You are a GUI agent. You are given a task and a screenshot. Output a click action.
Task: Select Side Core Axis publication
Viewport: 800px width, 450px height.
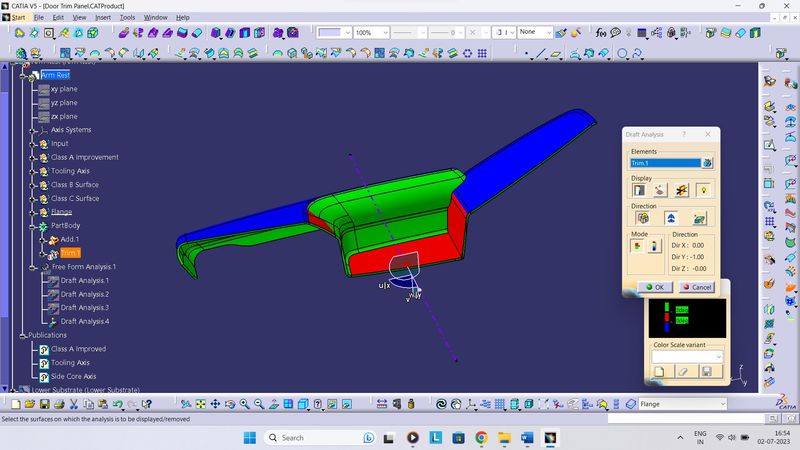pyautogui.click(x=73, y=377)
